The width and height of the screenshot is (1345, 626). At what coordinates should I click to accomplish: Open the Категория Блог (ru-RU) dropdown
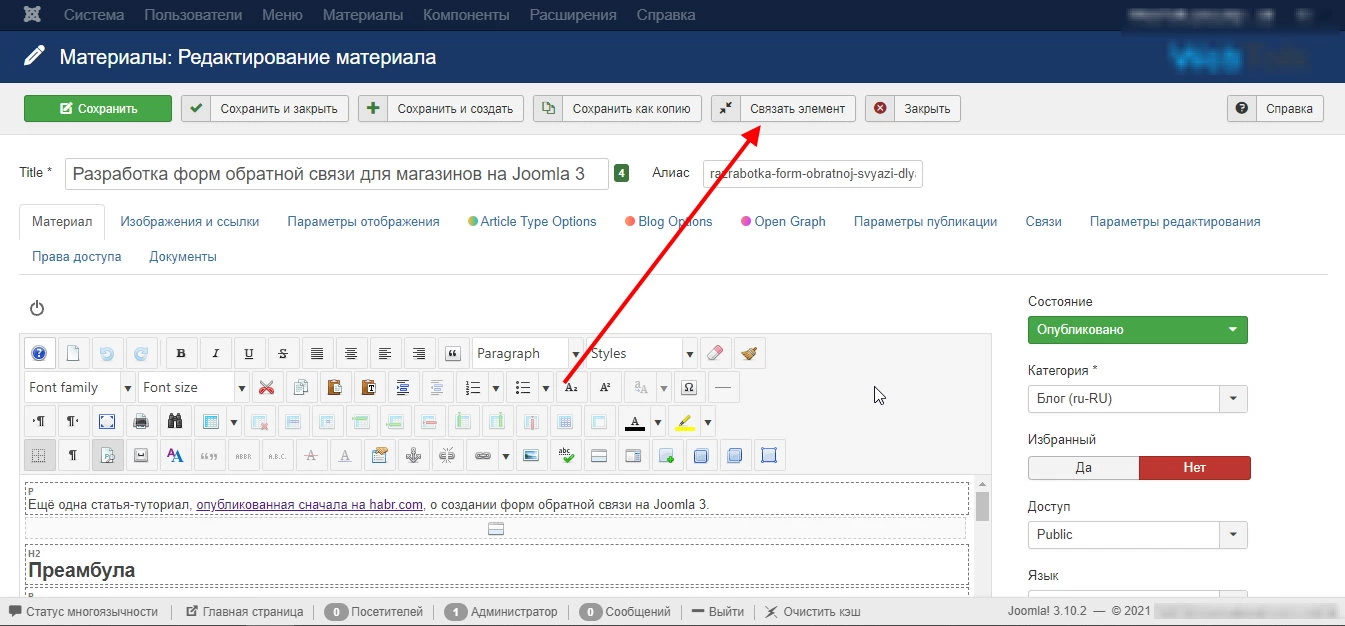[1138, 398]
